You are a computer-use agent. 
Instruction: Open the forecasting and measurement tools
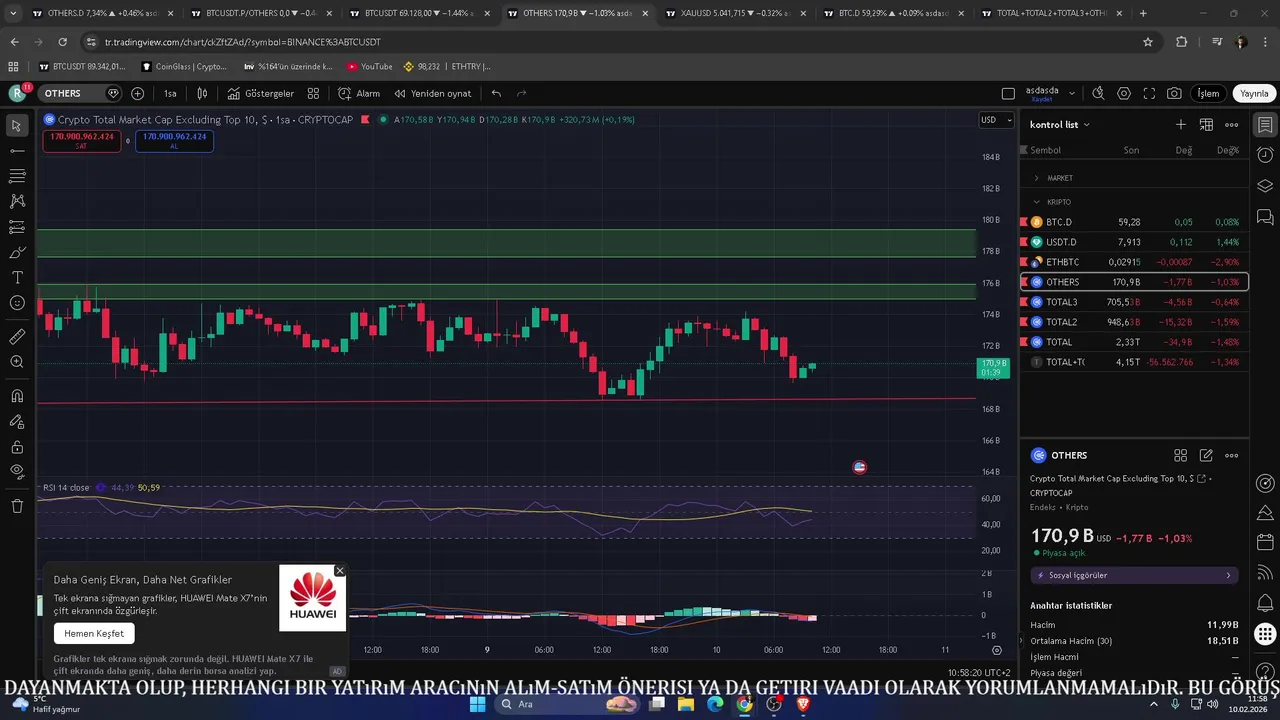coord(17,227)
